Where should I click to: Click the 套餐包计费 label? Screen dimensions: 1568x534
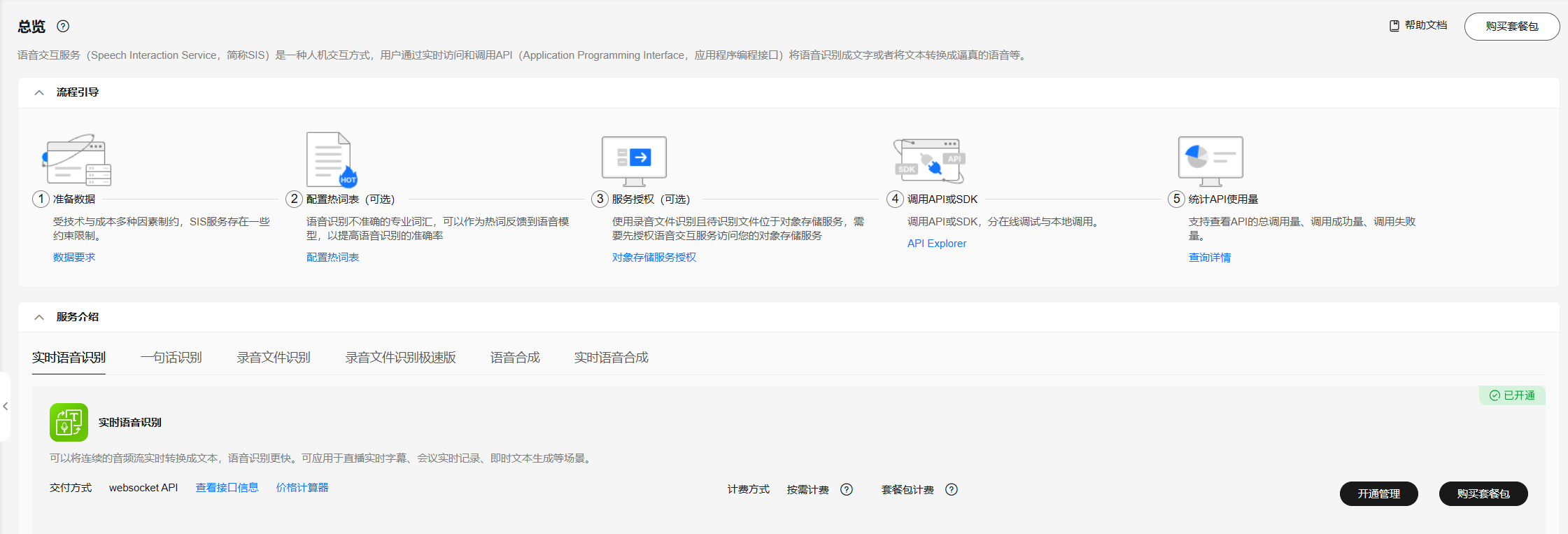click(907, 490)
